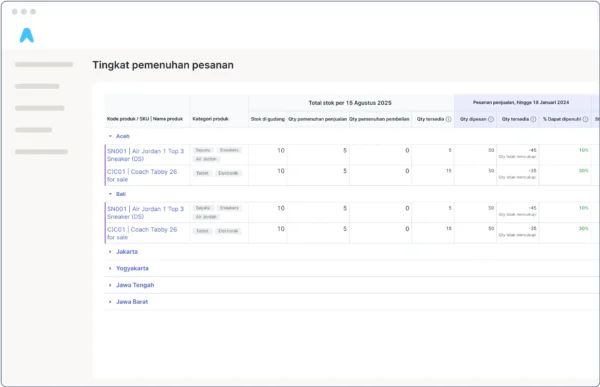Collapse the Aceh group
600x387 pixels.
[x=110, y=136]
